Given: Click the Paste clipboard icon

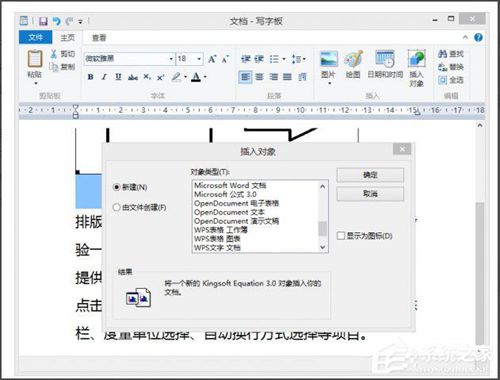Looking at the screenshot, I should point(35,59).
